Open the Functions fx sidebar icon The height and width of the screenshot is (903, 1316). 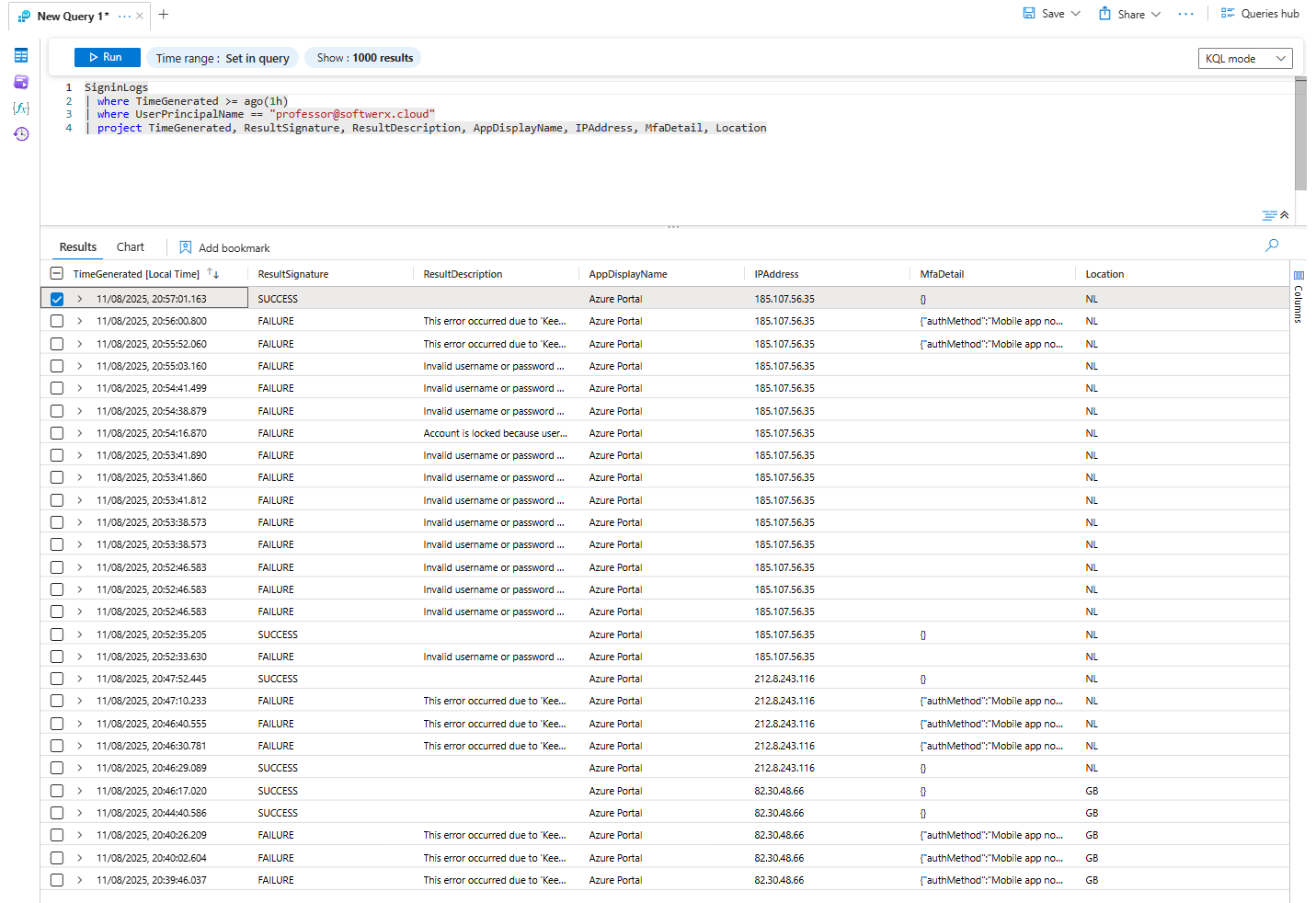21,108
